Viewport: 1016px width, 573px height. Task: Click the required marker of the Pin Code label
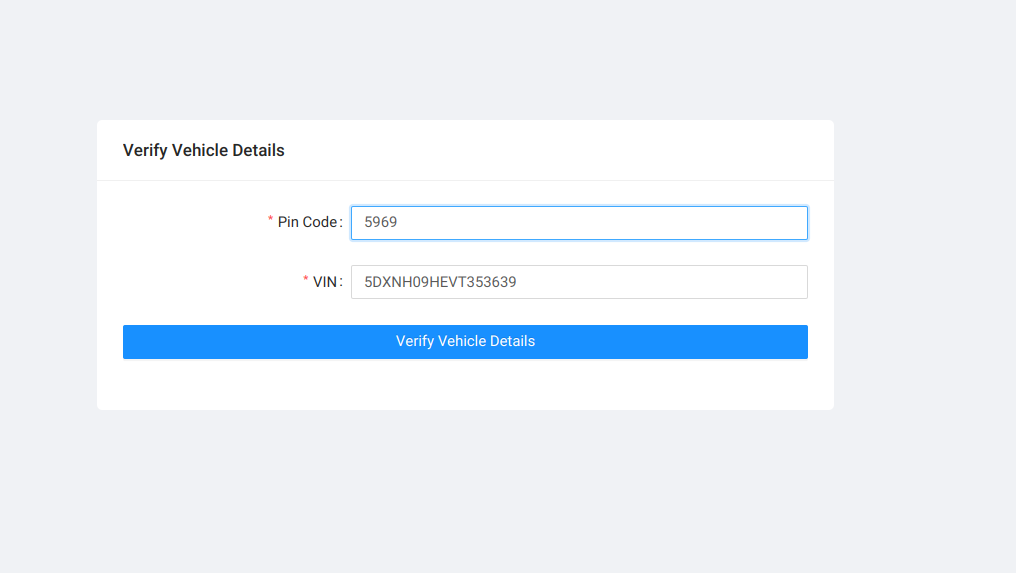pyautogui.click(x=270, y=220)
